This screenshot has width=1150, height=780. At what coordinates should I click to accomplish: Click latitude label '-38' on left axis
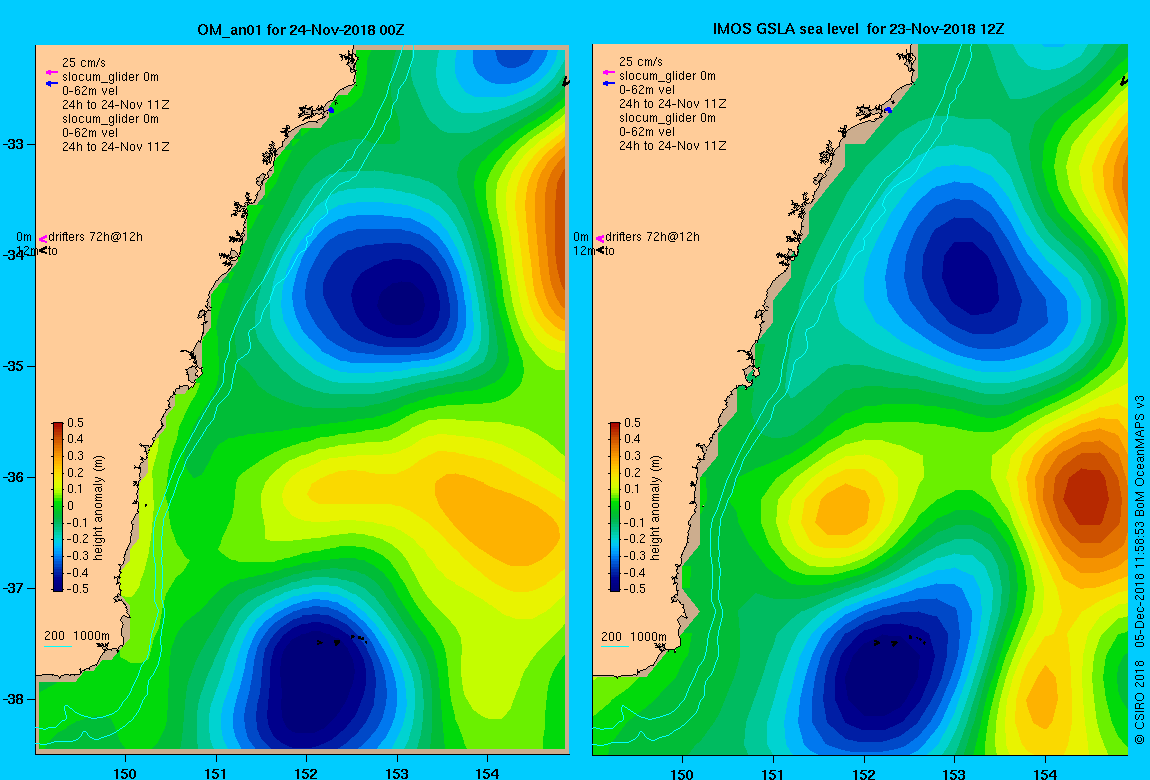[13, 699]
